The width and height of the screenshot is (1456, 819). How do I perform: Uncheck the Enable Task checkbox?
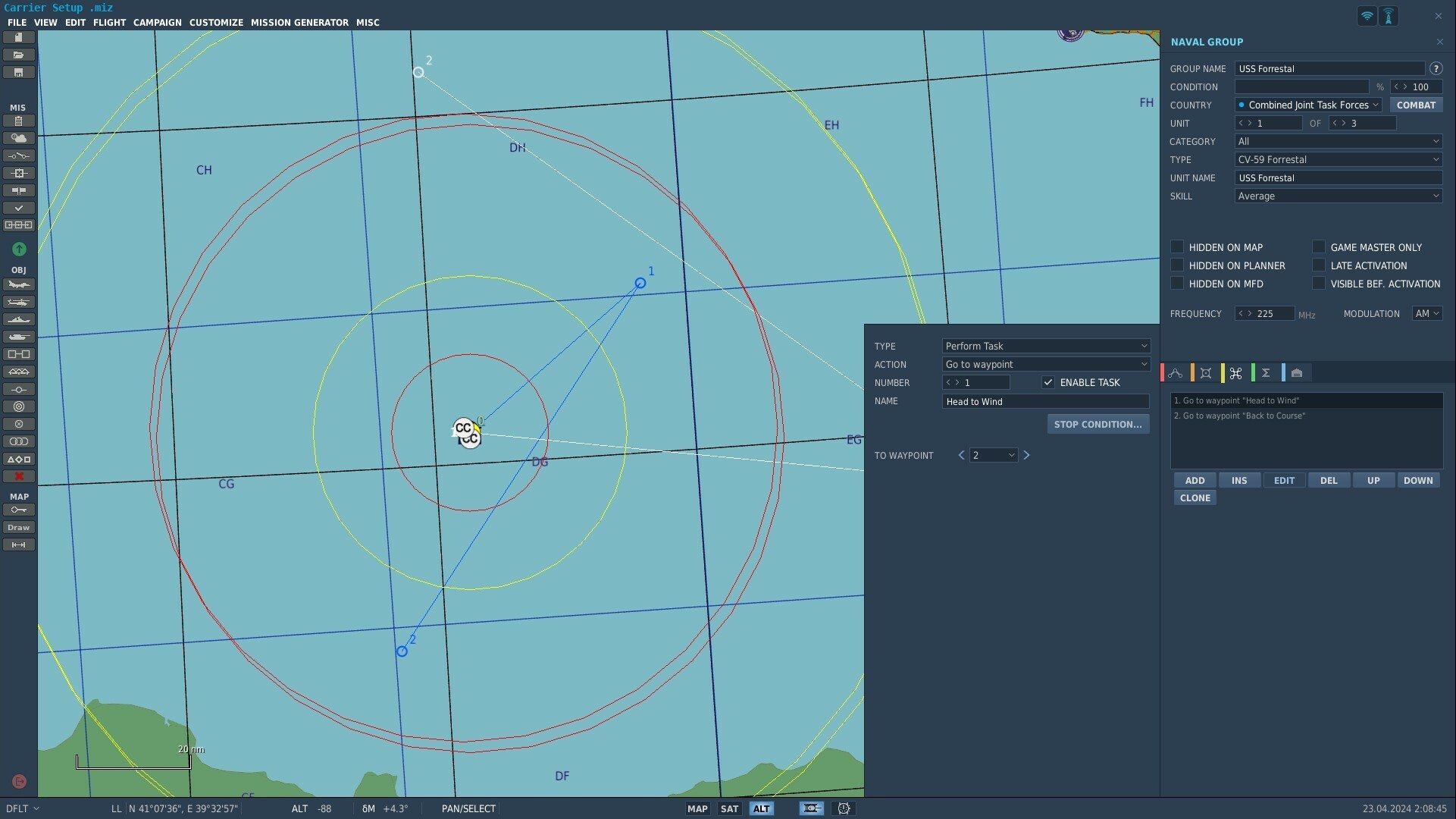(1048, 382)
